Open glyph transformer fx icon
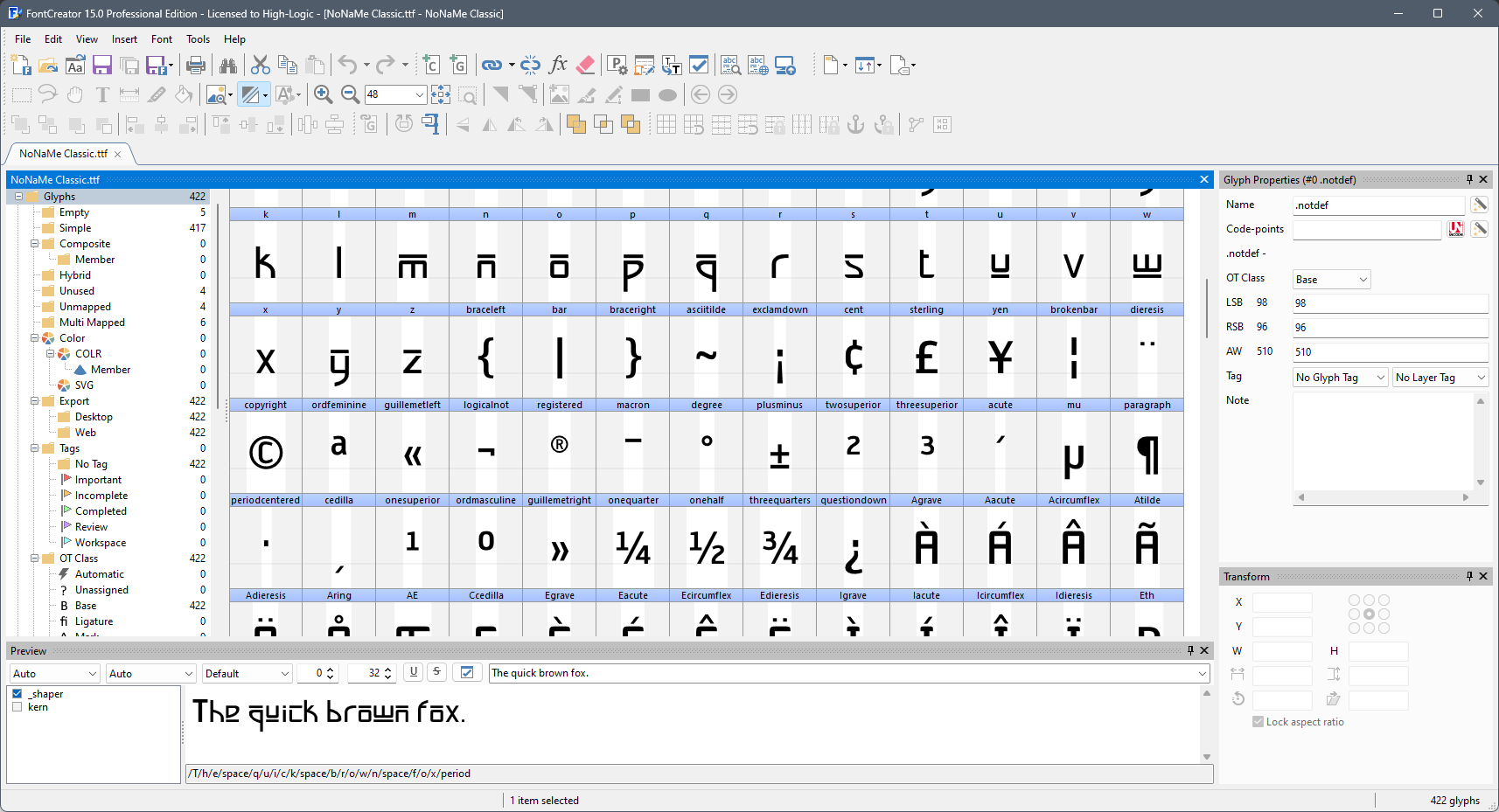This screenshot has width=1499, height=812. (x=558, y=65)
